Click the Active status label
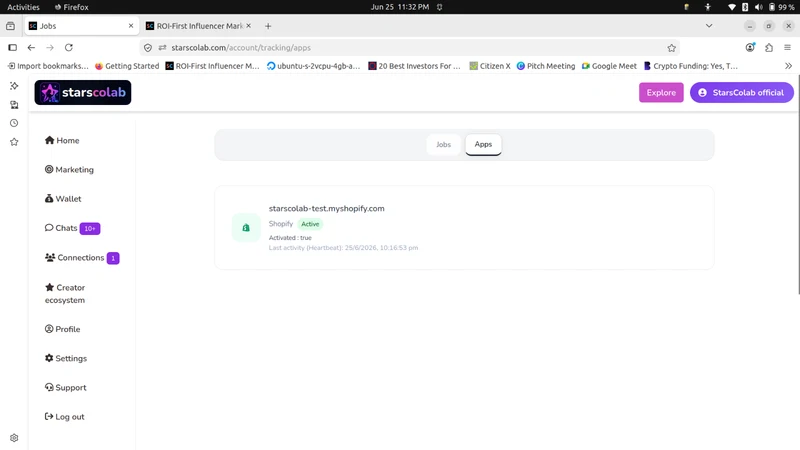Image resolution: width=800 pixels, height=450 pixels. [310, 224]
